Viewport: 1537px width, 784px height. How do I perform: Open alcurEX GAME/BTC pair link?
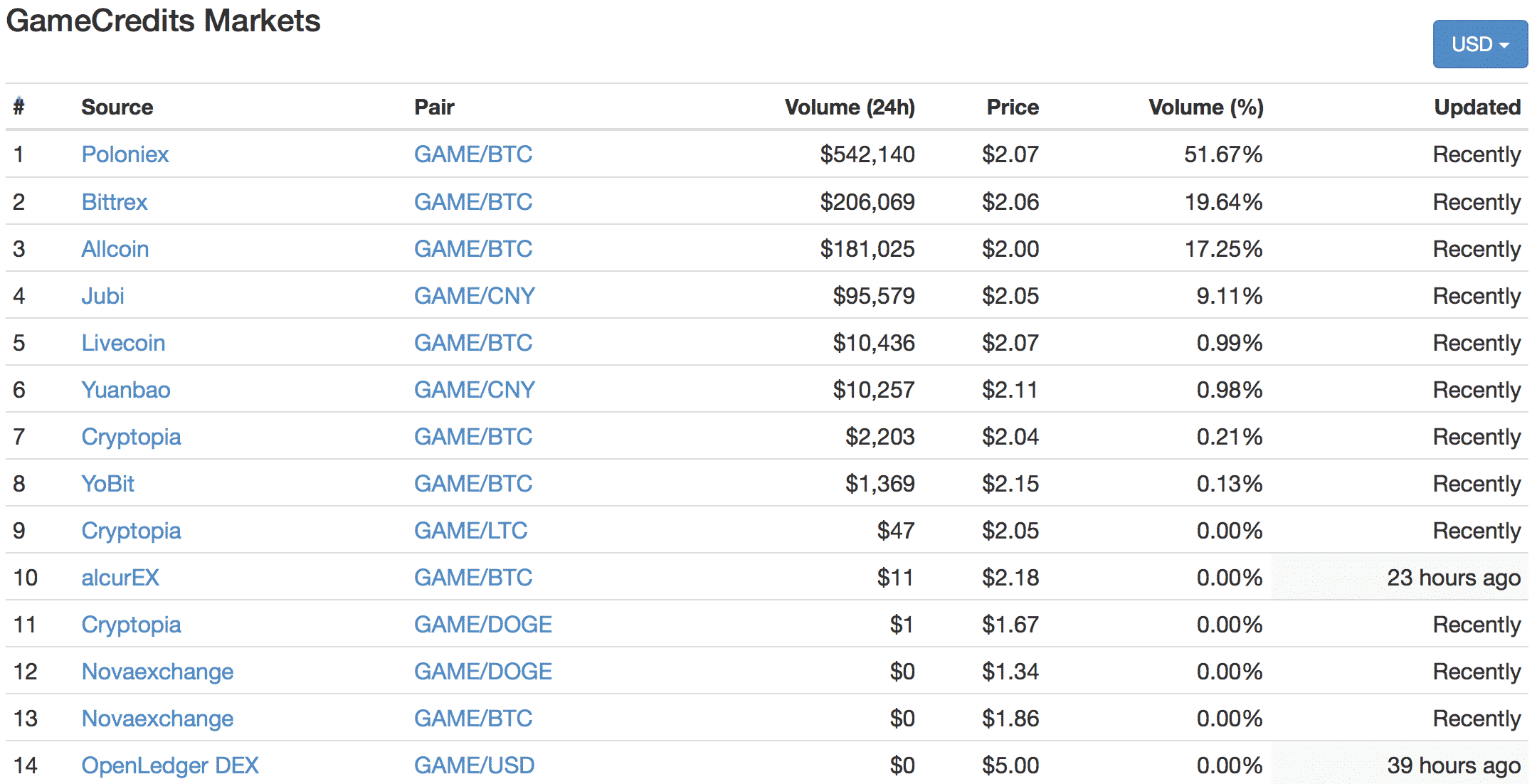pyautogui.click(x=473, y=577)
